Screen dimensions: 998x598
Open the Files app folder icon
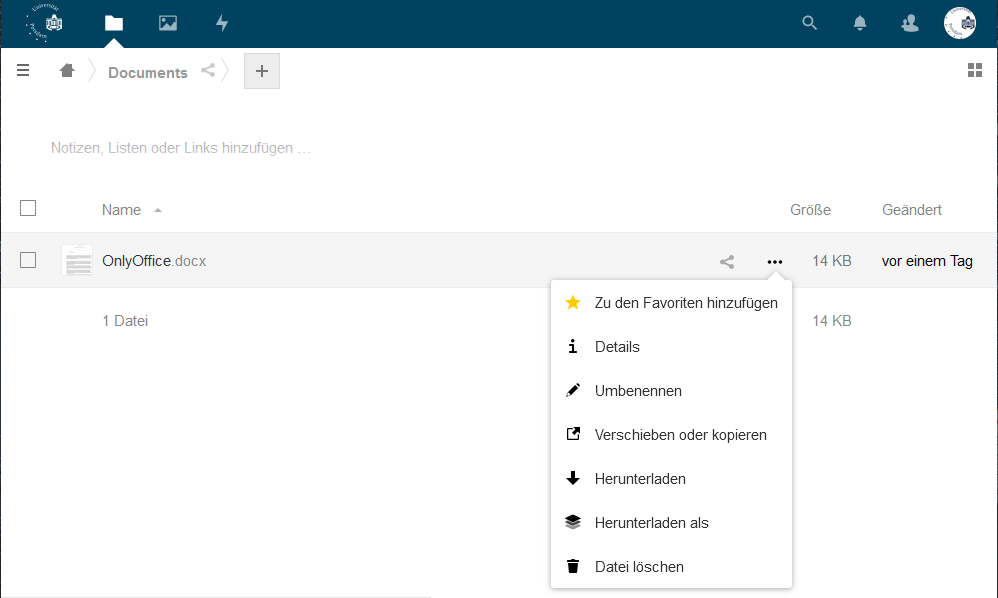point(114,23)
